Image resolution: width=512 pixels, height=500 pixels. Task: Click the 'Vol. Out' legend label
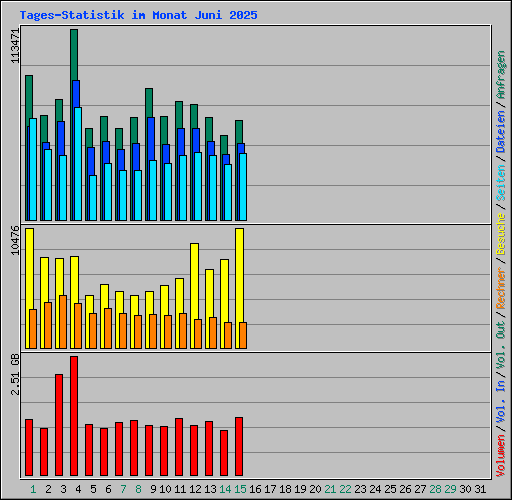click(x=501, y=344)
